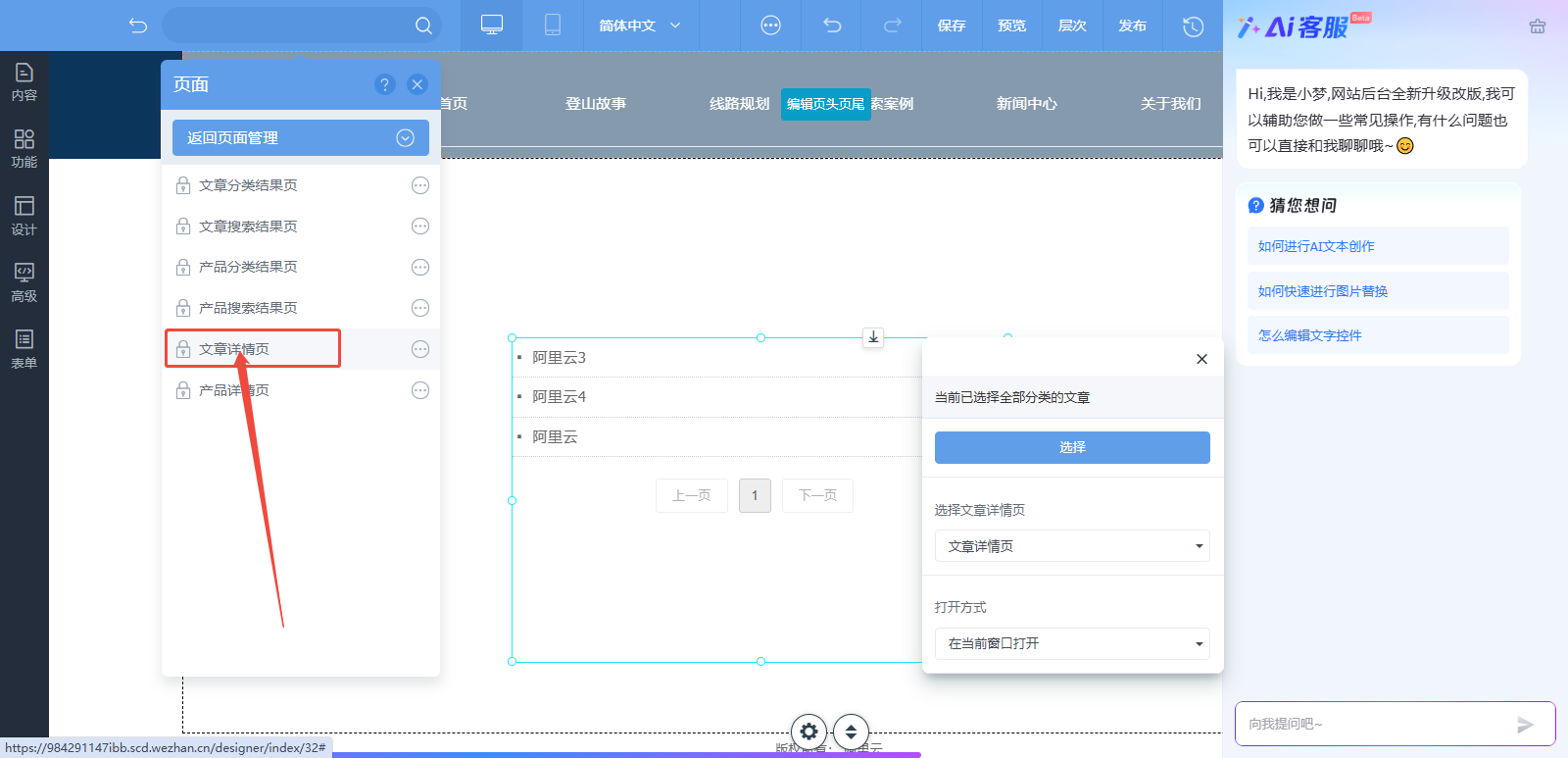Screen dimensions: 1568x758
Task: Select 关于我们 in site navigation
Action: click(1171, 104)
